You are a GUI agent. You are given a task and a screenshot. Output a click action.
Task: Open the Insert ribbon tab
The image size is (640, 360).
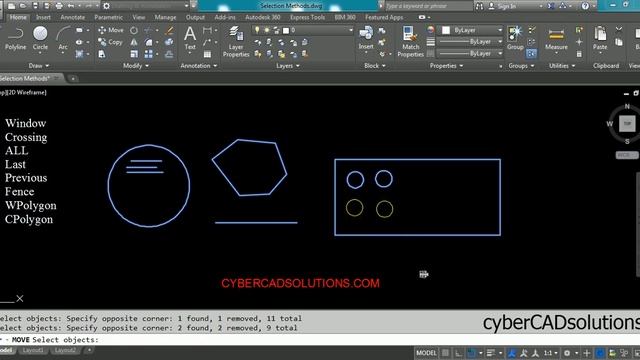[x=43, y=17]
